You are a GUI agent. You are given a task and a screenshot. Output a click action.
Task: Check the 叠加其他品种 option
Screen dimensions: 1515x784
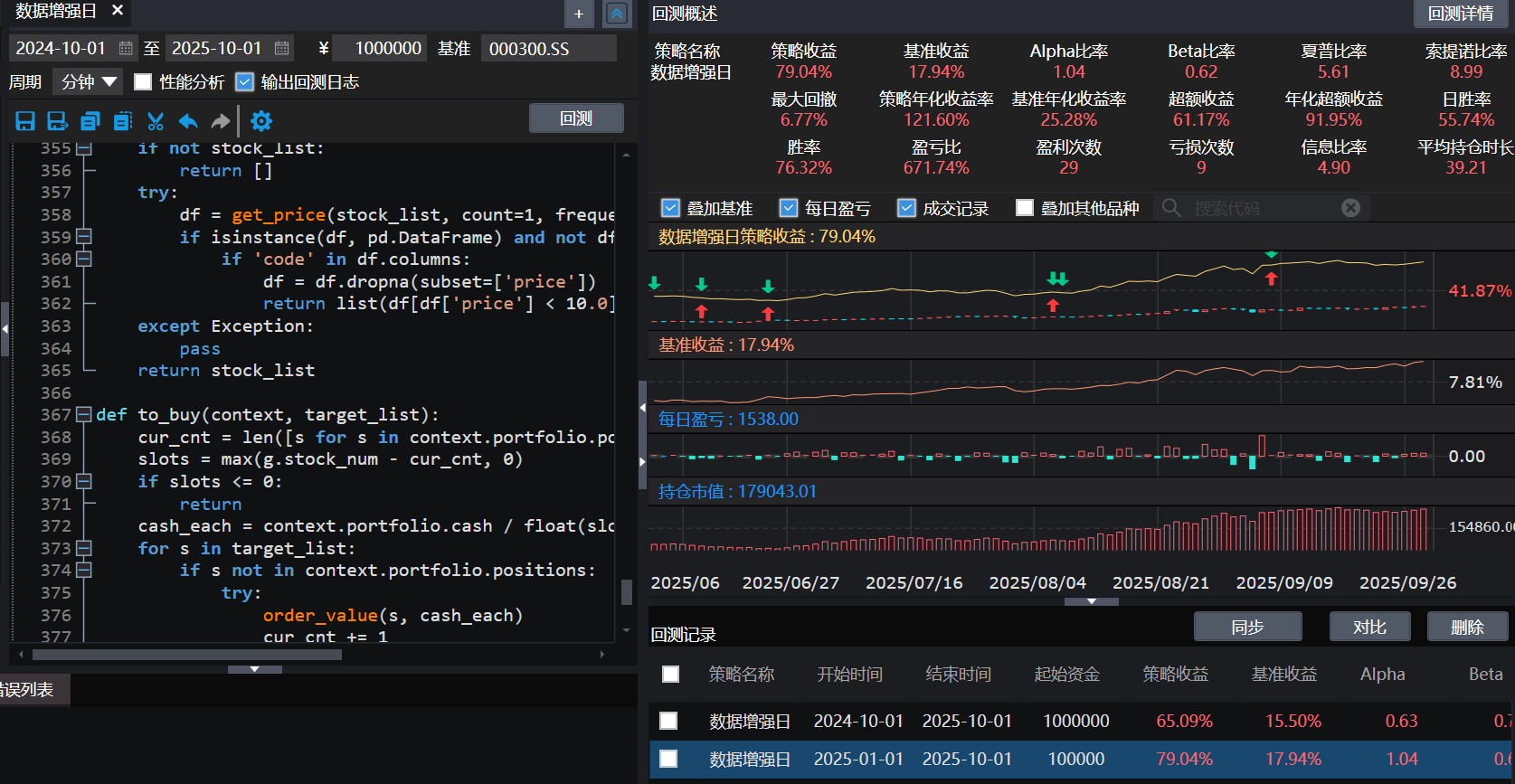click(1025, 208)
